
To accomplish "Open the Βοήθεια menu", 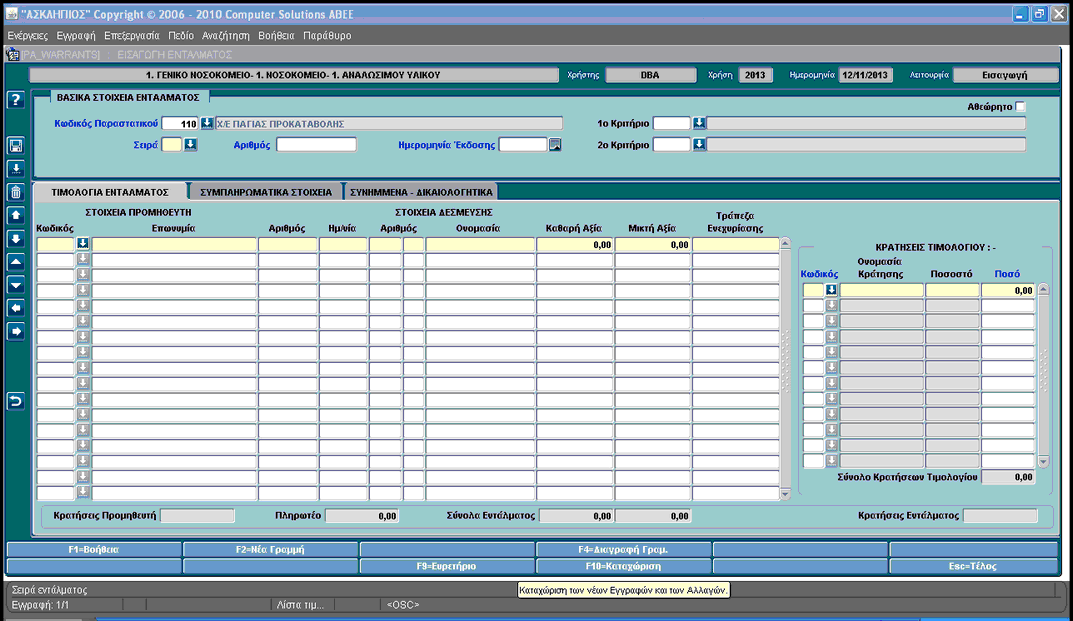I will 276,36.
